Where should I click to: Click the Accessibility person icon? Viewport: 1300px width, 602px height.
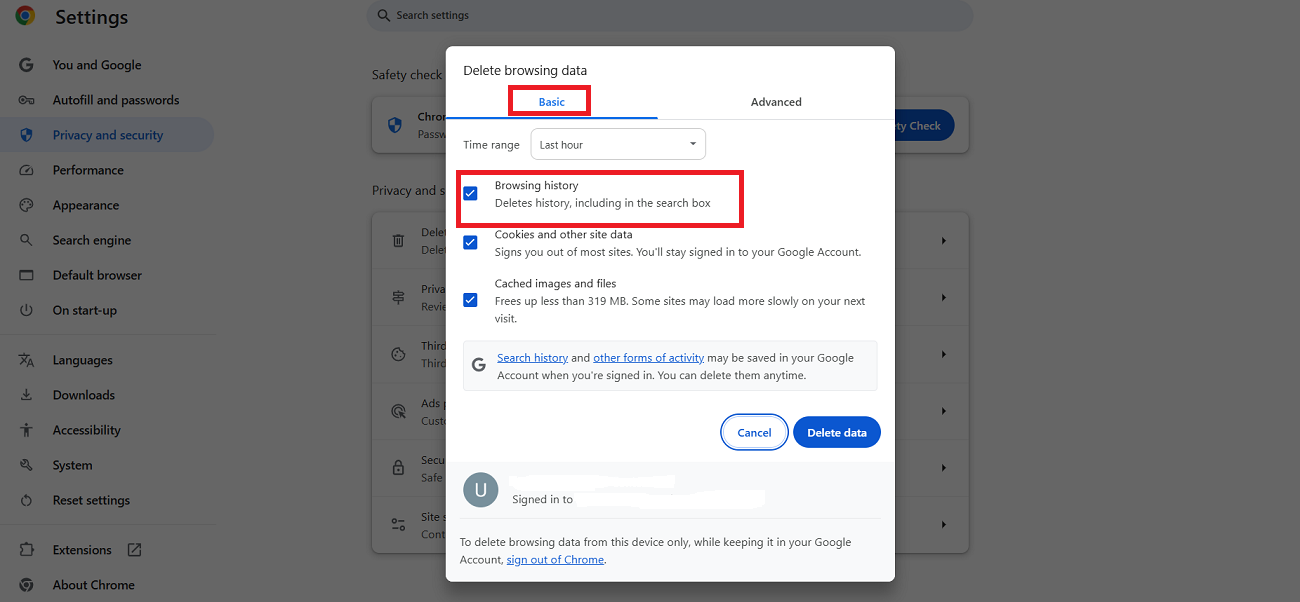27,430
